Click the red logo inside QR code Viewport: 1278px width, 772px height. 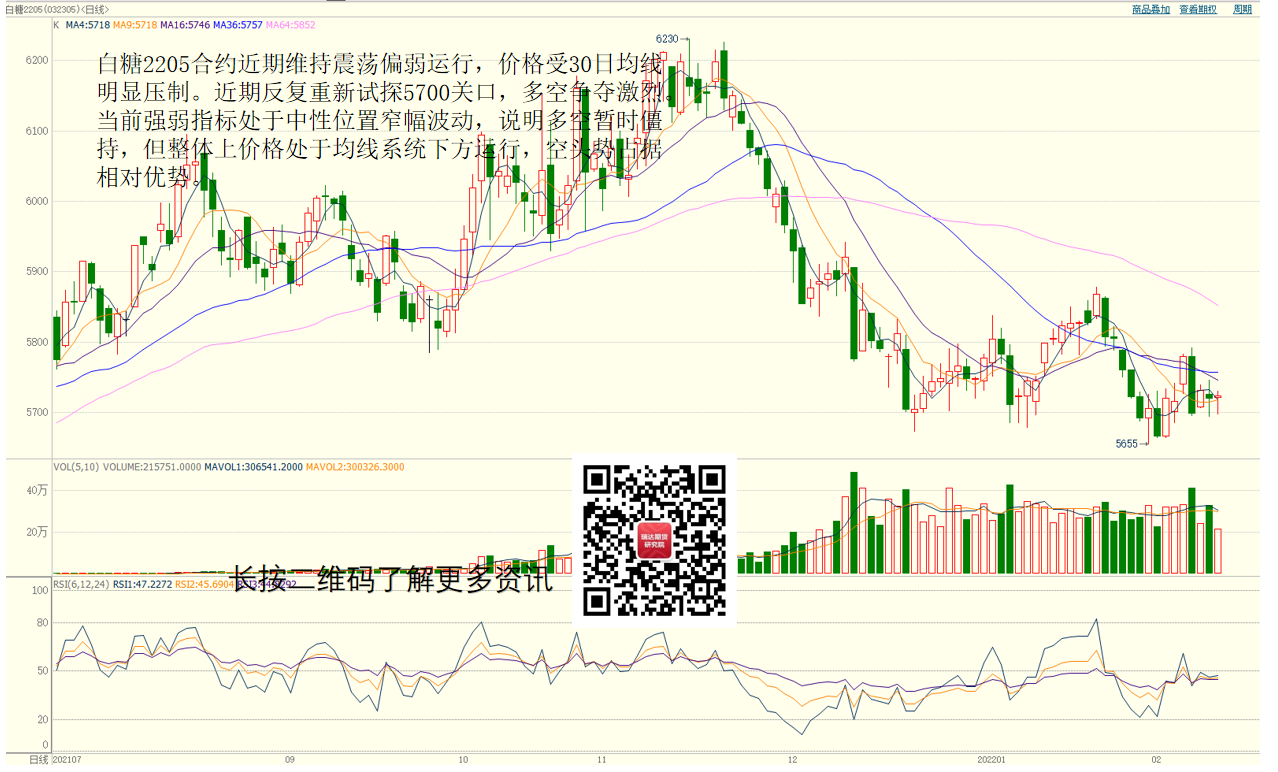coord(655,541)
